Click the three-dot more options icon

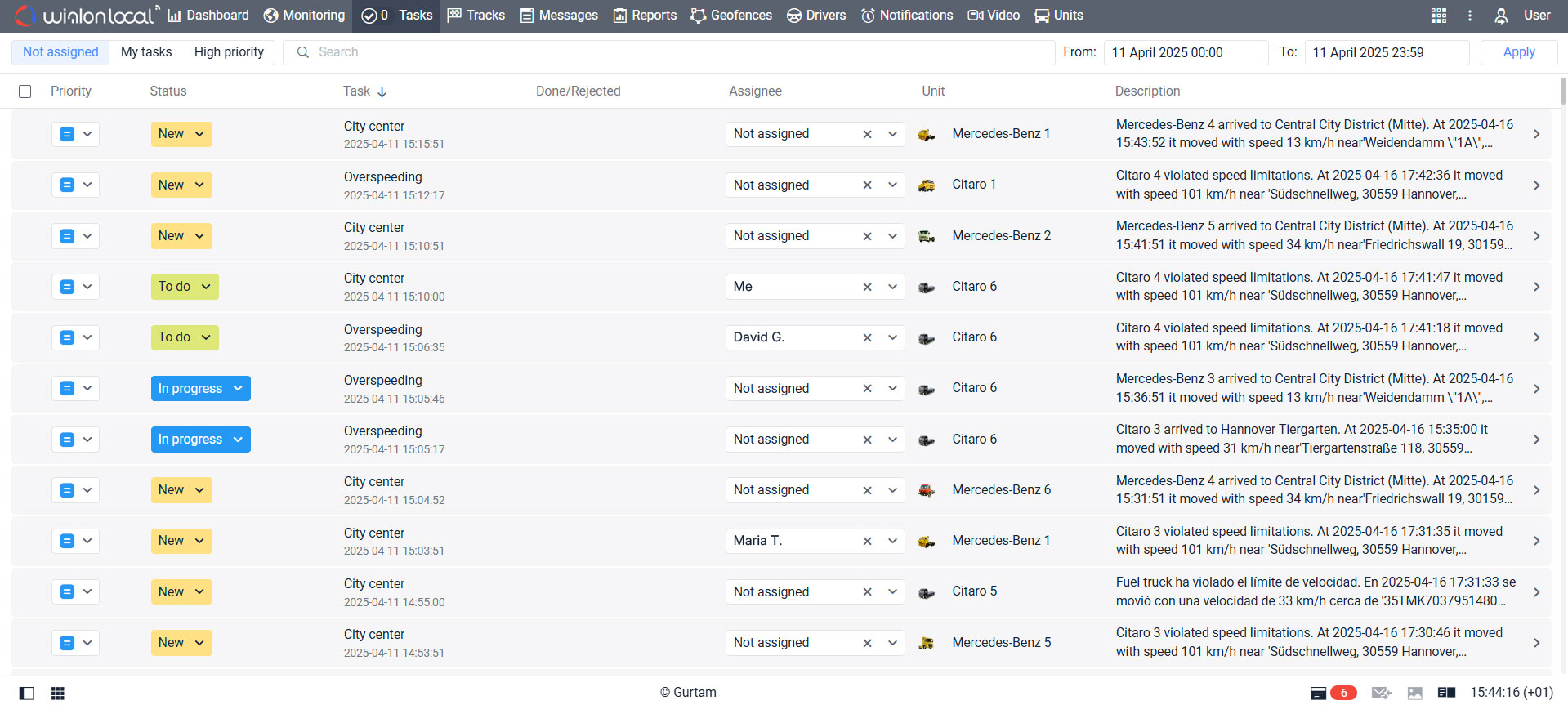[1470, 16]
